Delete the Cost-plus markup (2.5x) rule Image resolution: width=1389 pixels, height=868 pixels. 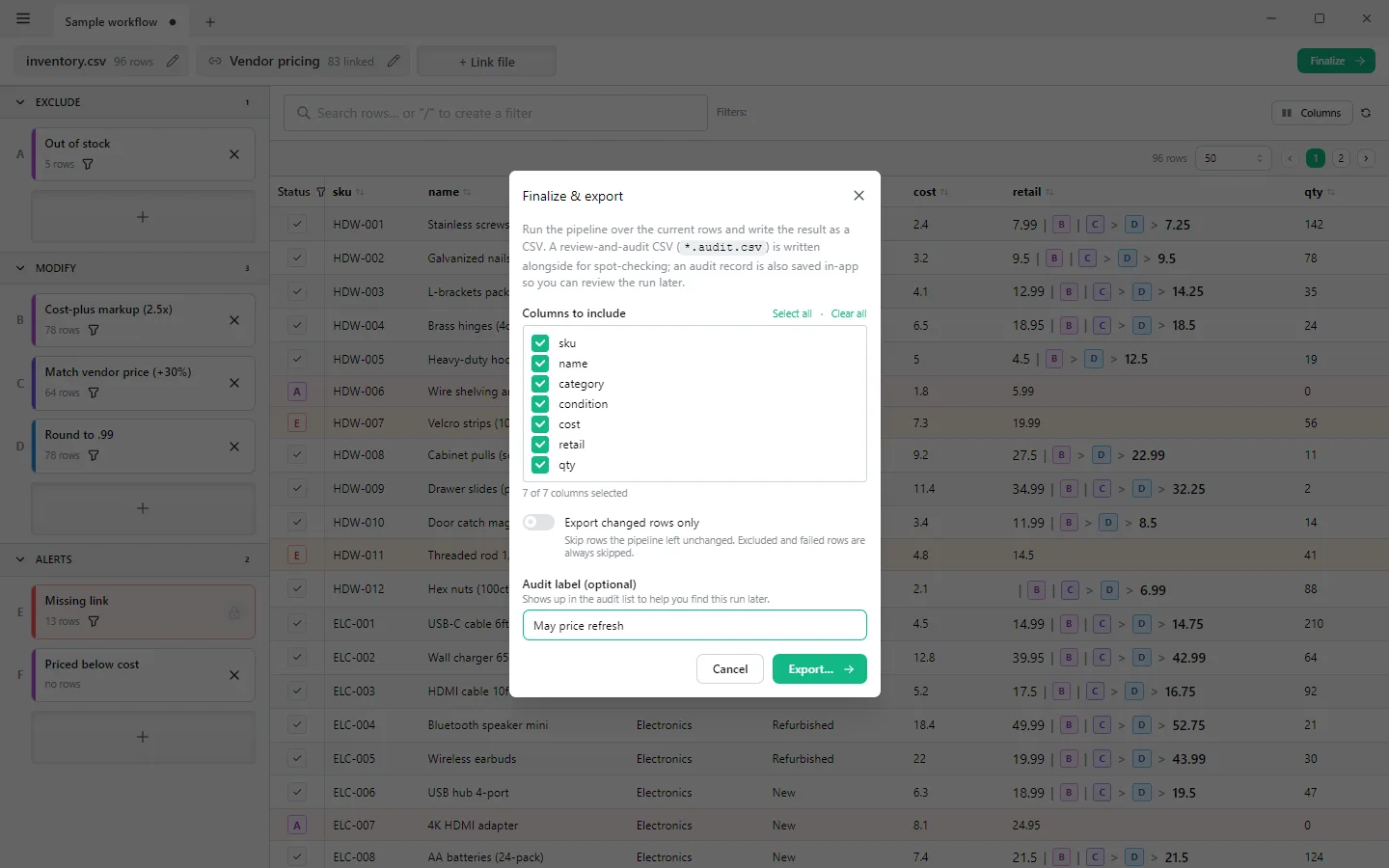pos(234,320)
